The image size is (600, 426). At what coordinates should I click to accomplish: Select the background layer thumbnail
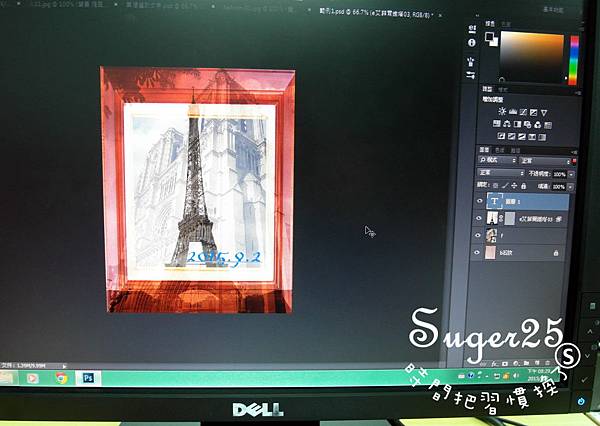point(490,253)
